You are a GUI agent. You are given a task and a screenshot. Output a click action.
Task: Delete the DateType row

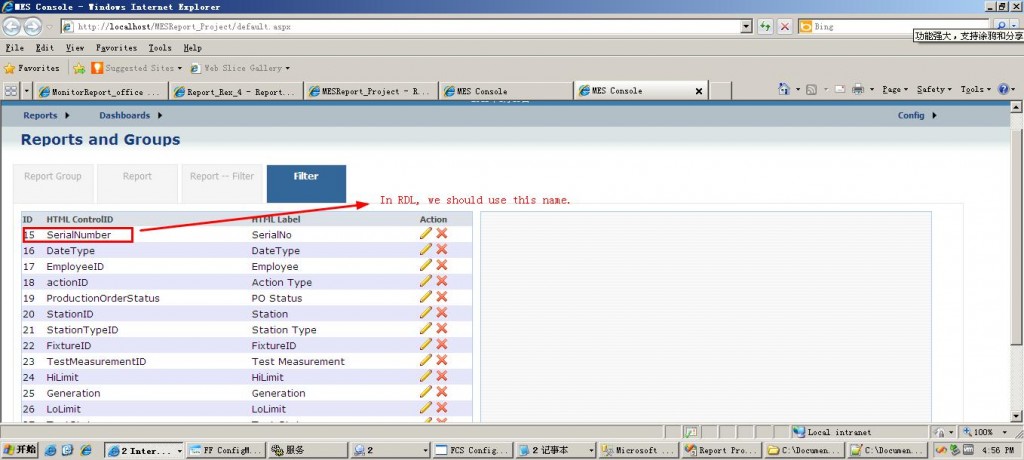tap(442, 249)
